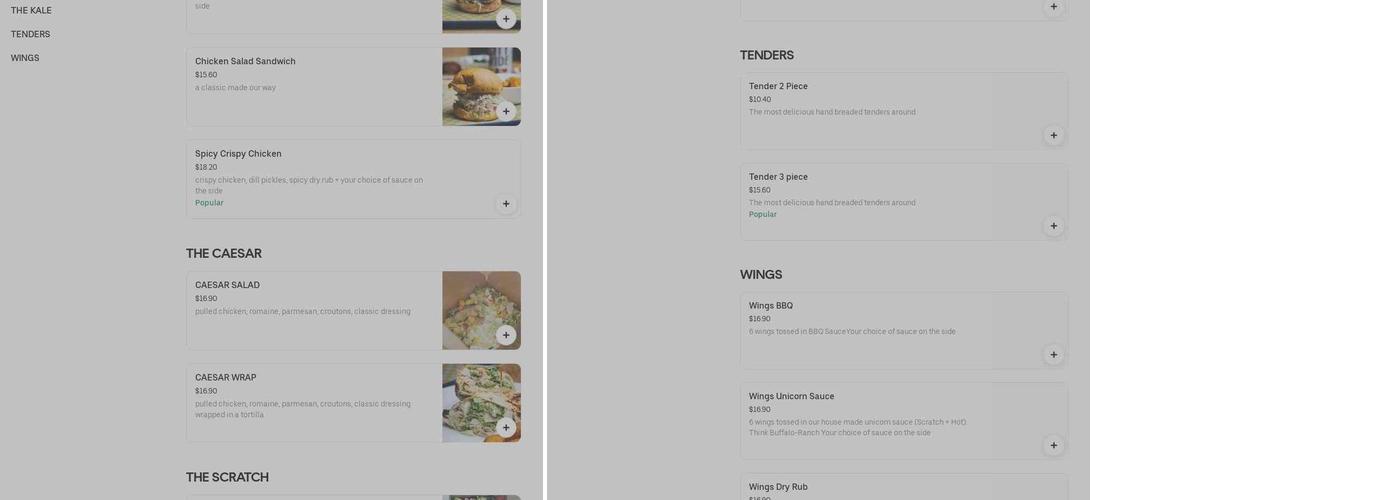Open Spicy Crispy Chicken item title
Viewport: 1400px width, 500px height.
pos(238,154)
